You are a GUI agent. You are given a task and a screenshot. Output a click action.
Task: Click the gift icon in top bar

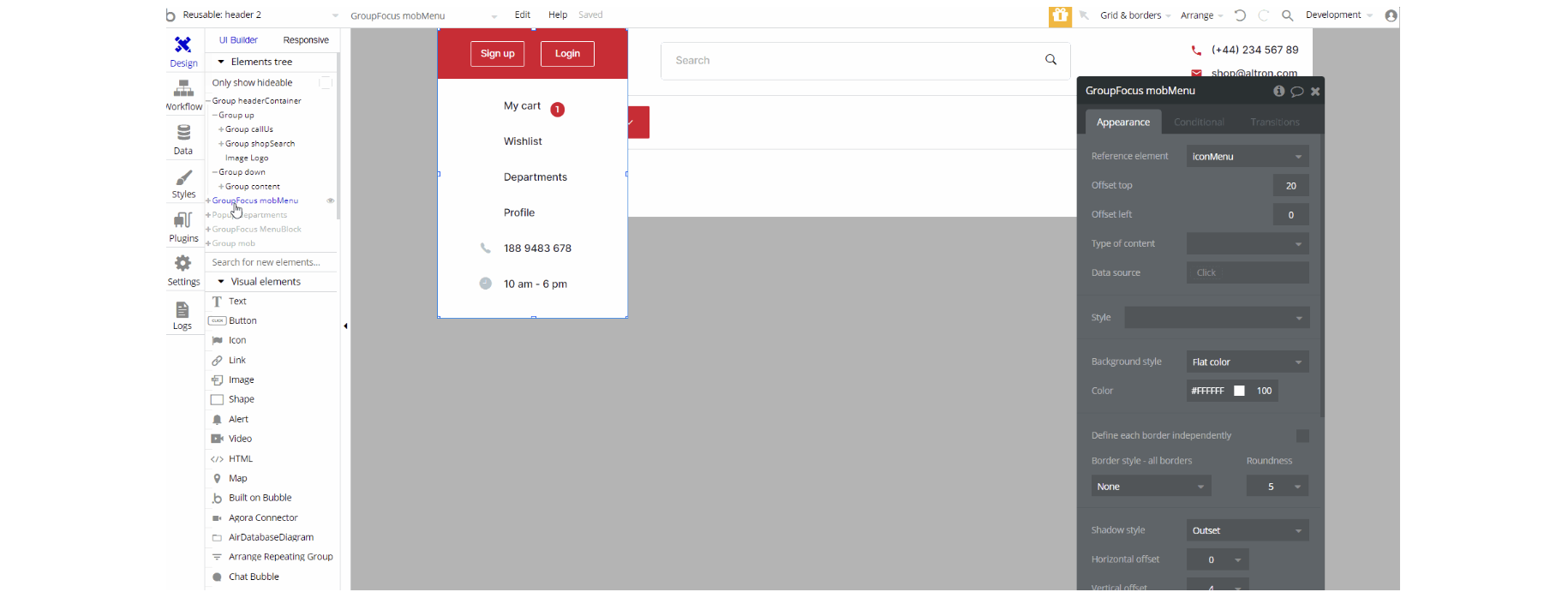click(x=1060, y=15)
